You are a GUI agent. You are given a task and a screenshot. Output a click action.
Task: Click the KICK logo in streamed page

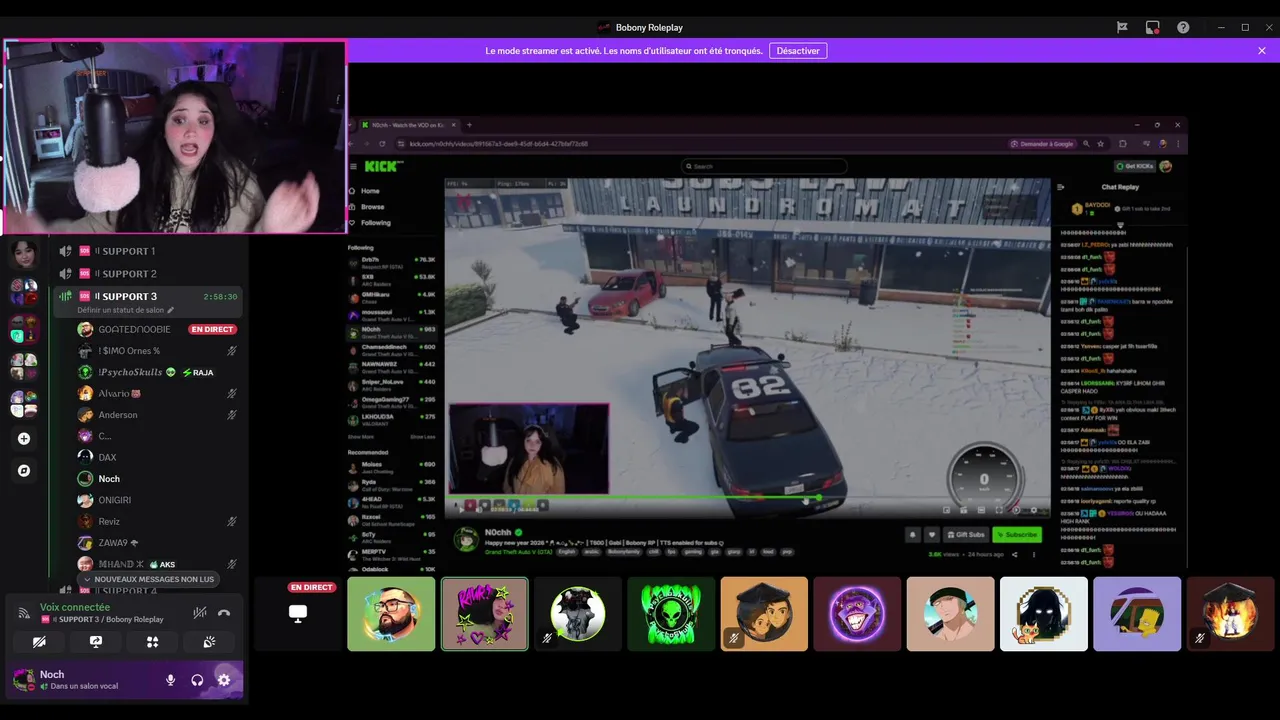coord(383,166)
